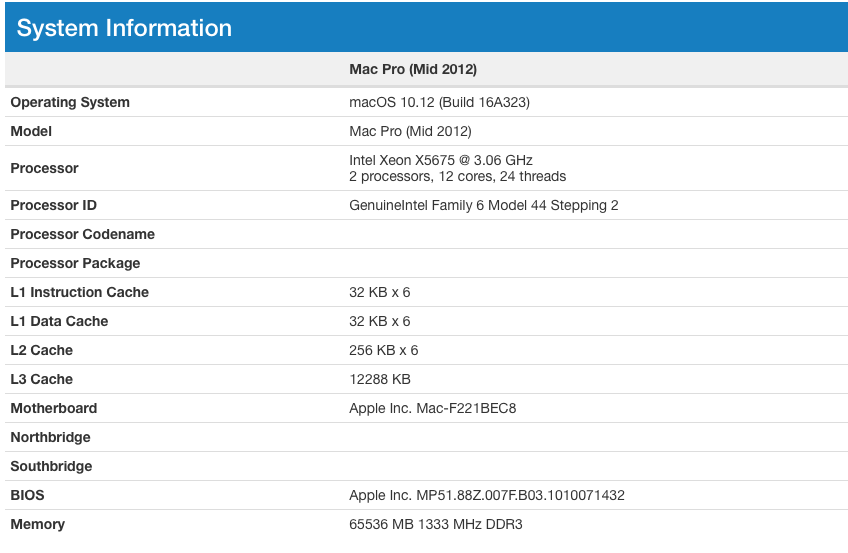The height and width of the screenshot is (553, 848).
Task: Click the macOS 10.12 build value
Action: [x=439, y=102]
